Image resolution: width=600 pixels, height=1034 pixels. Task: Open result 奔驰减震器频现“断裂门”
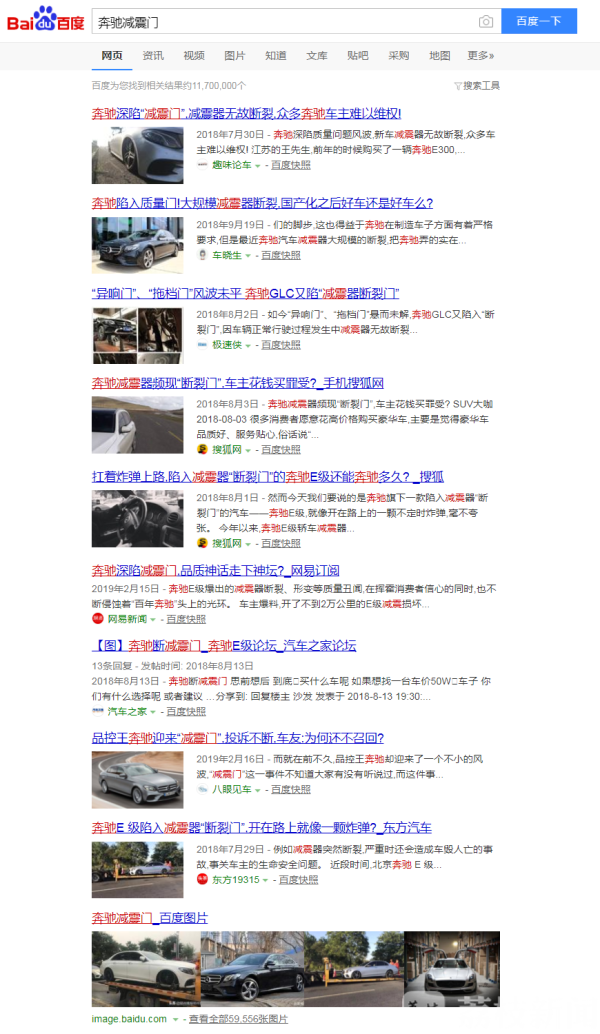(237, 383)
